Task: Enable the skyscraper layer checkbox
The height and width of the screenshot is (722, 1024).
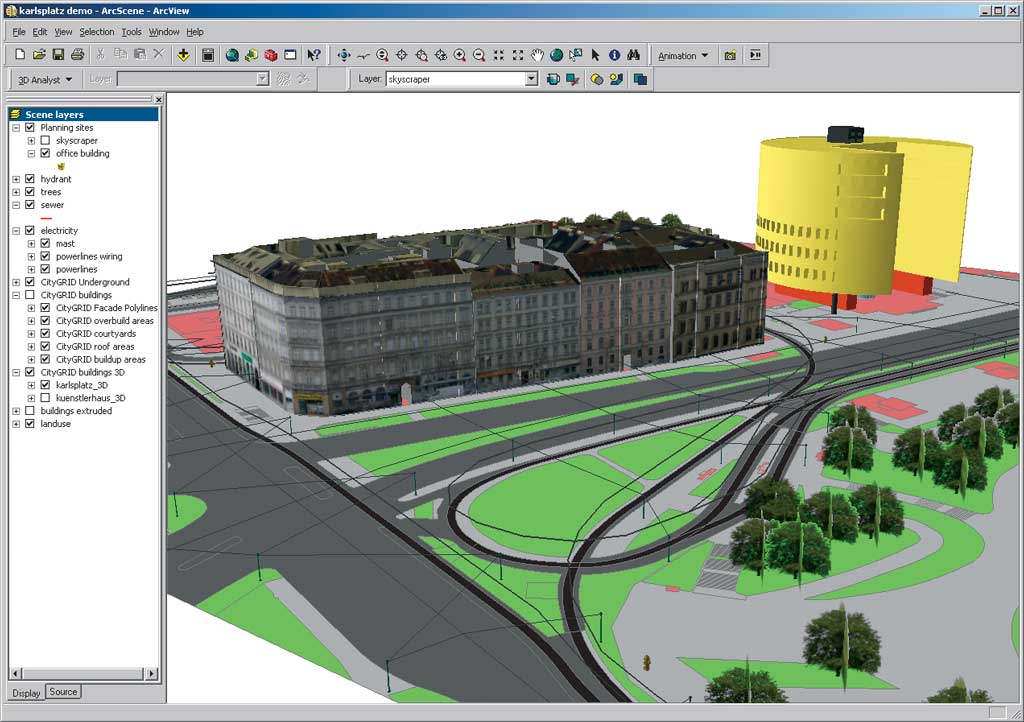Action: coord(45,140)
